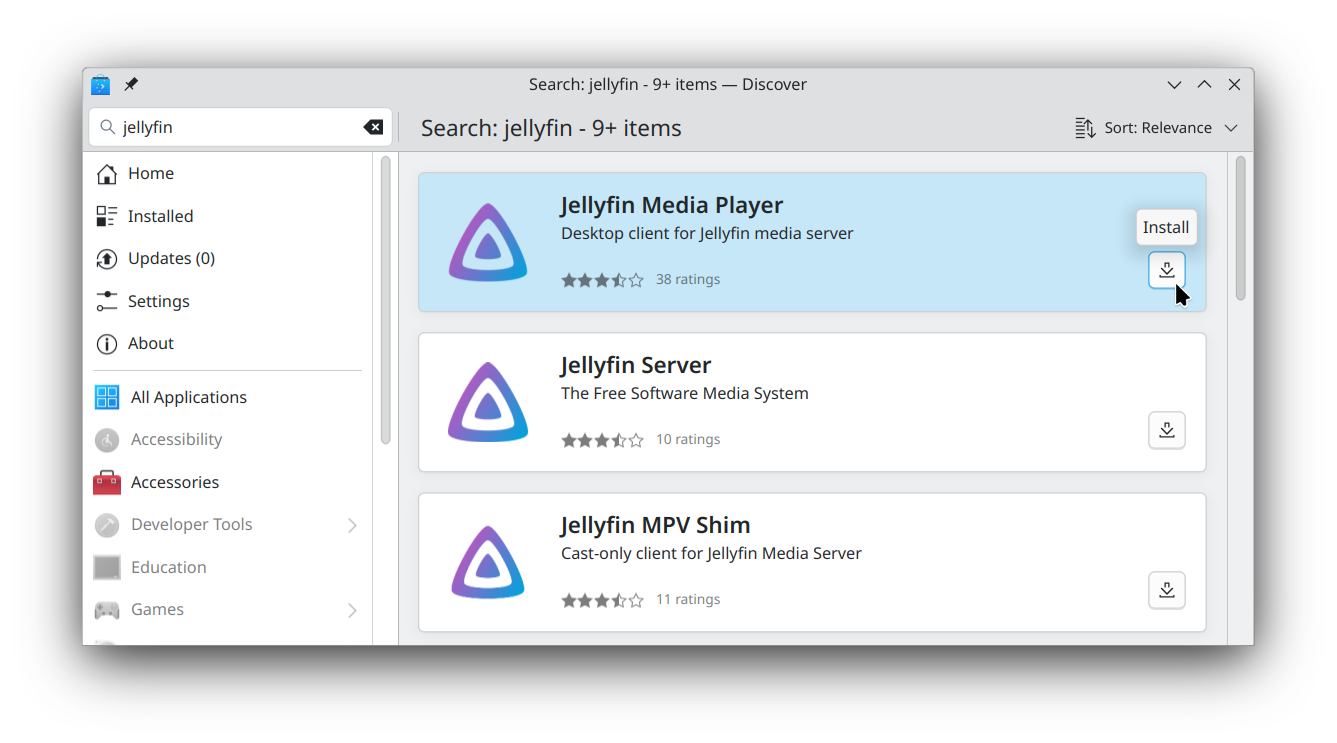Viewport: 1337px width, 743px height.
Task: Expand Games subcategories chevron
Action: tap(352, 610)
